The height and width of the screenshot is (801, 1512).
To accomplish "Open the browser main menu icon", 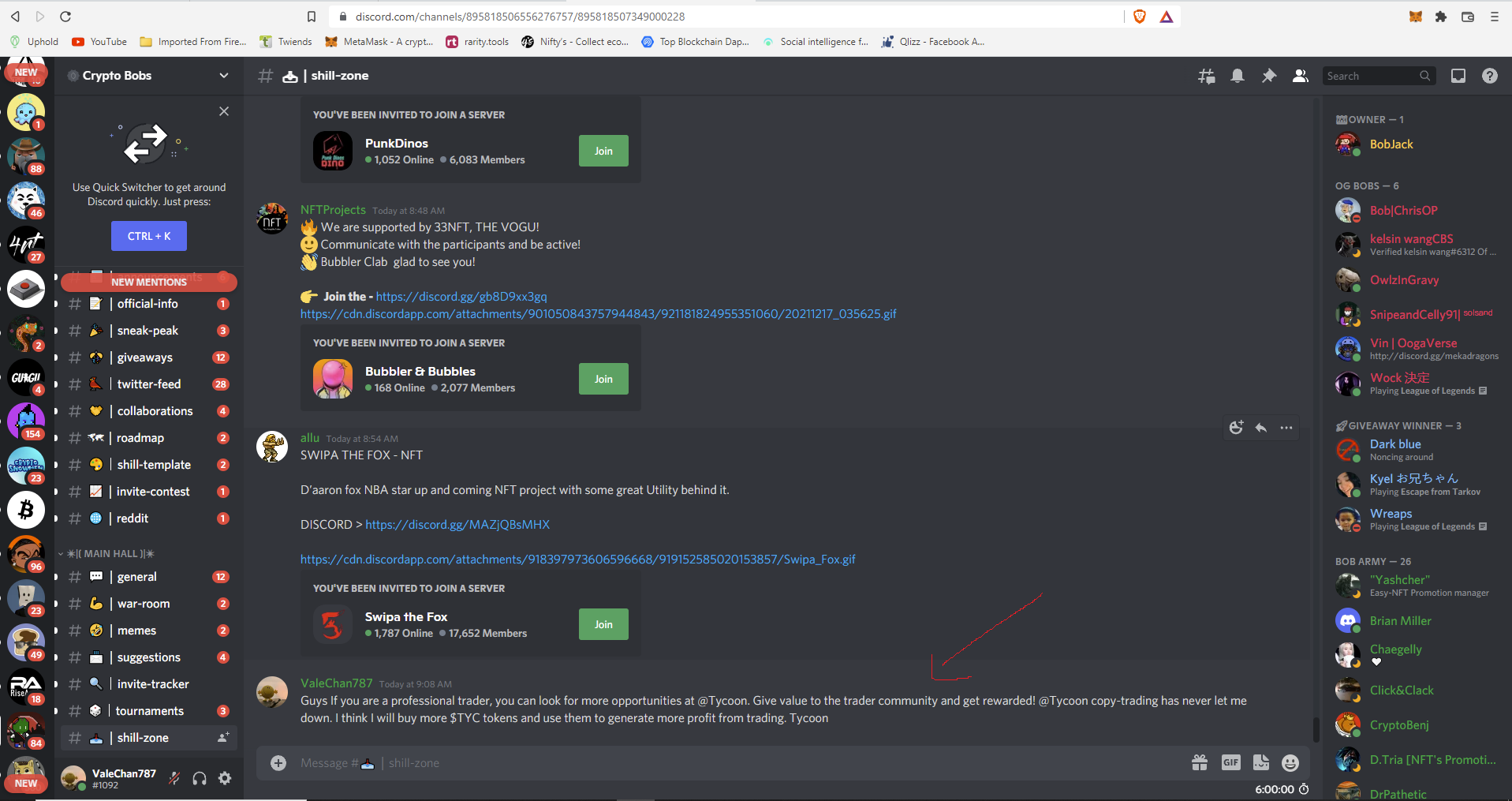I will pos(1494,17).
